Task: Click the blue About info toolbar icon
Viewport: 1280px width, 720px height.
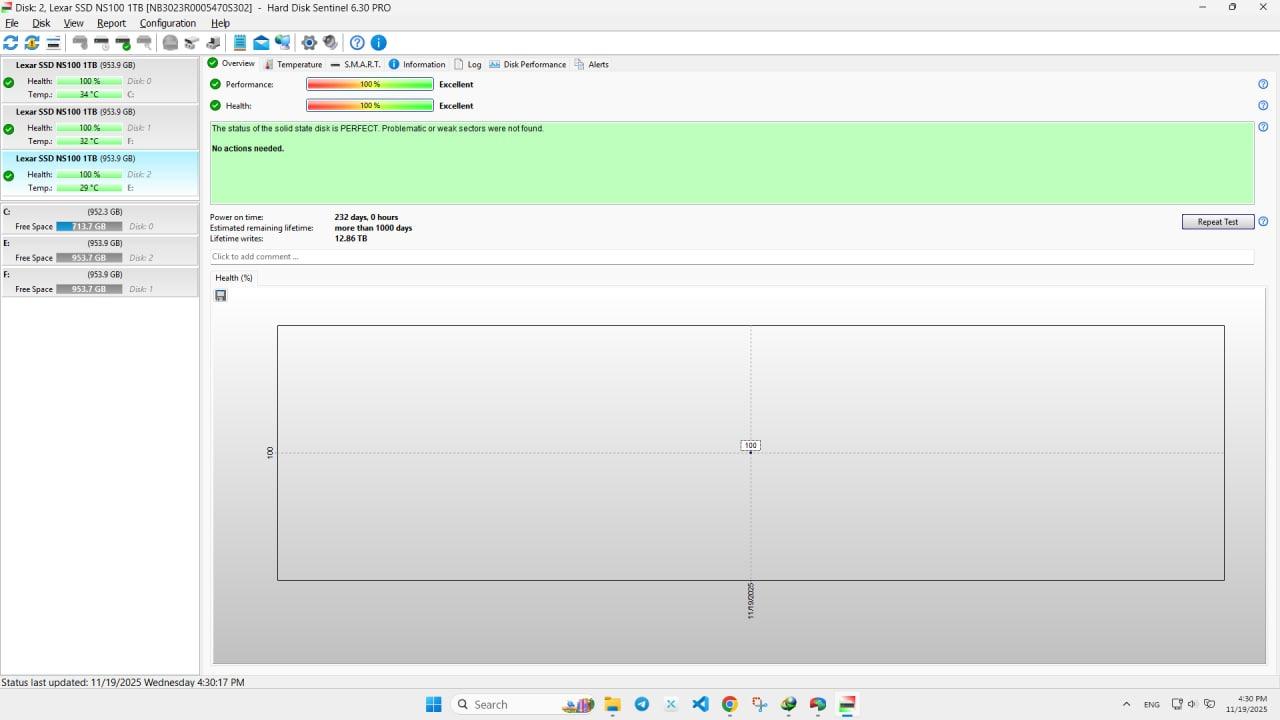Action: click(x=378, y=43)
